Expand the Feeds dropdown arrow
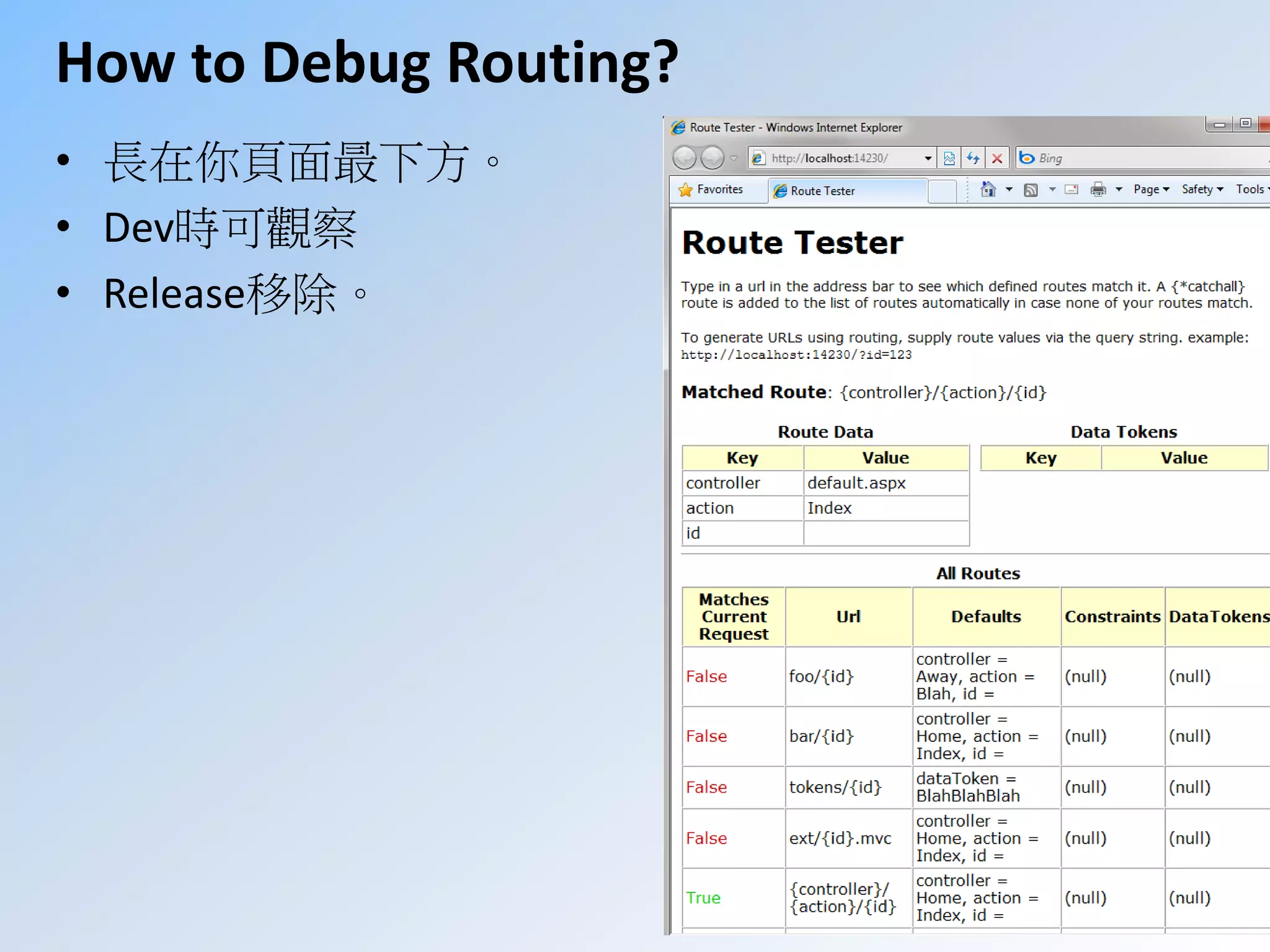 tap(1052, 189)
